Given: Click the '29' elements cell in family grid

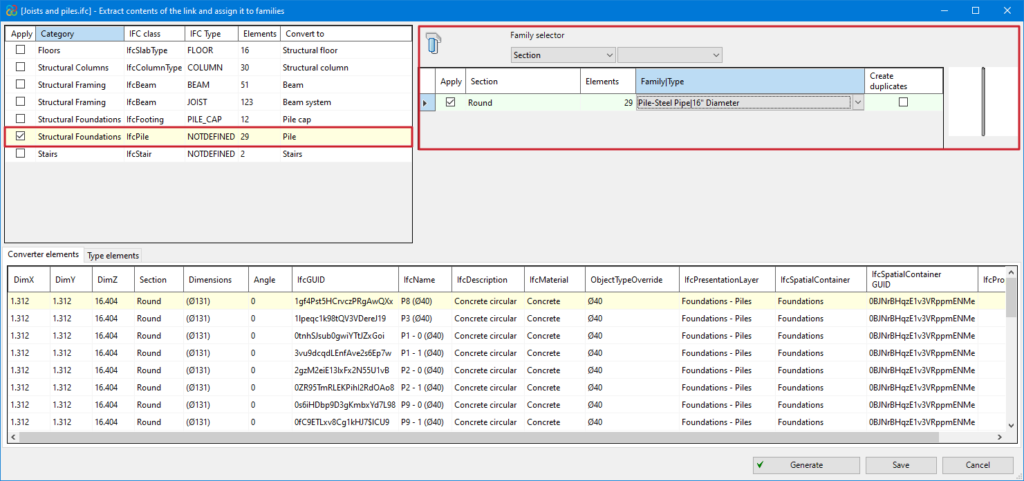Looking at the screenshot, I should (x=607, y=102).
